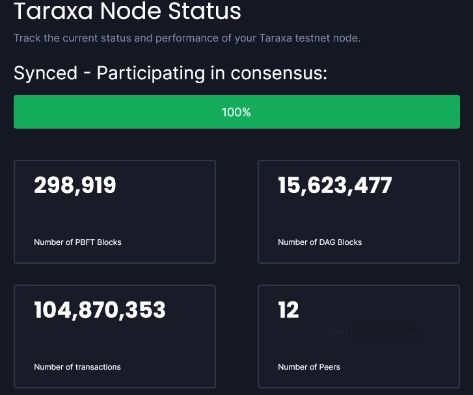The image size is (473, 395).
Task: Click the Number of Peers label
Action: pyautogui.click(x=309, y=367)
